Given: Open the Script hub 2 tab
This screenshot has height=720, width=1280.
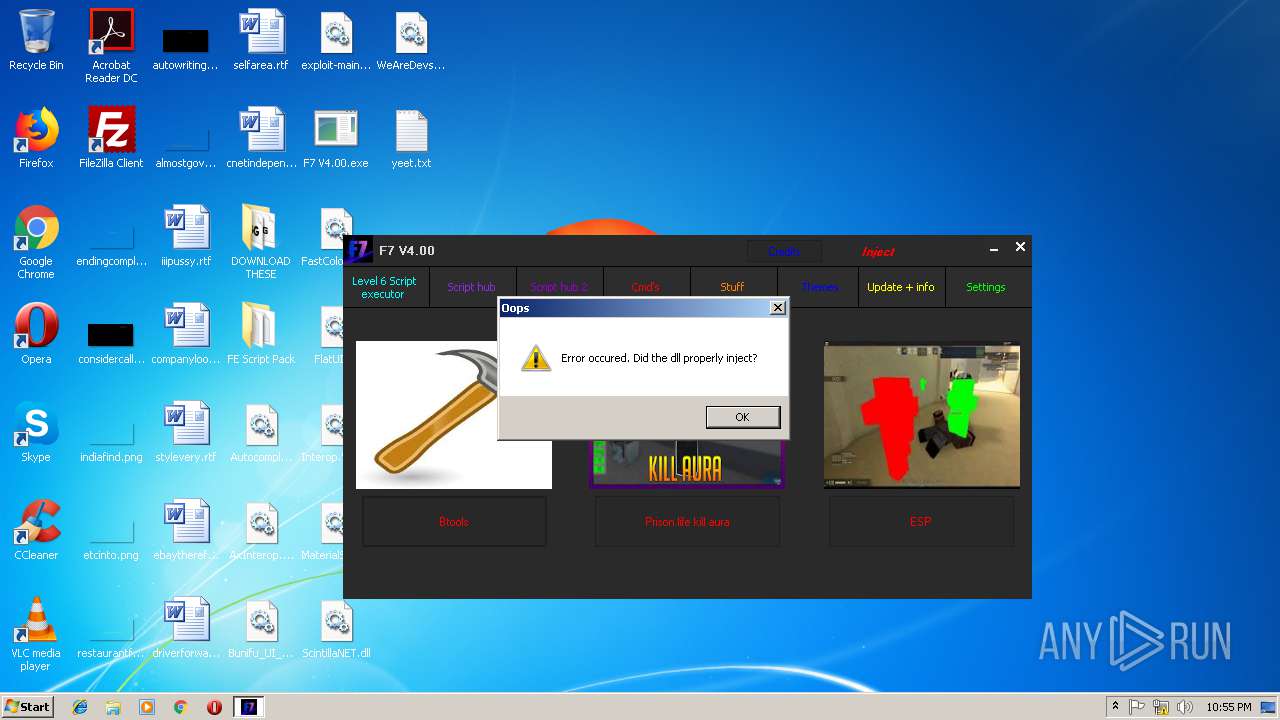Looking at the screenshot, I should click(x=559, y=287).
